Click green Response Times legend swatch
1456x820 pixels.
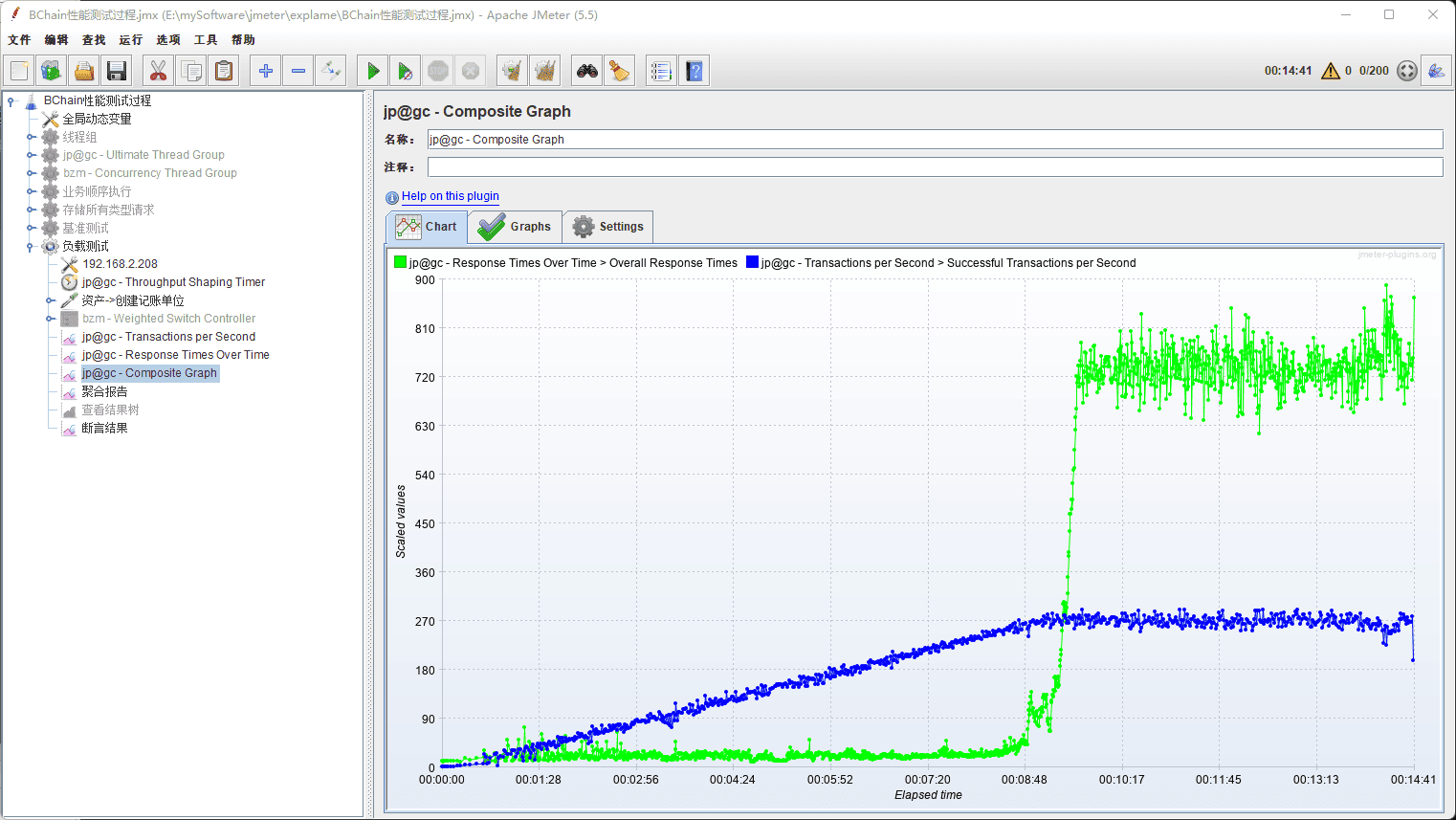click(x=400, y=262)
